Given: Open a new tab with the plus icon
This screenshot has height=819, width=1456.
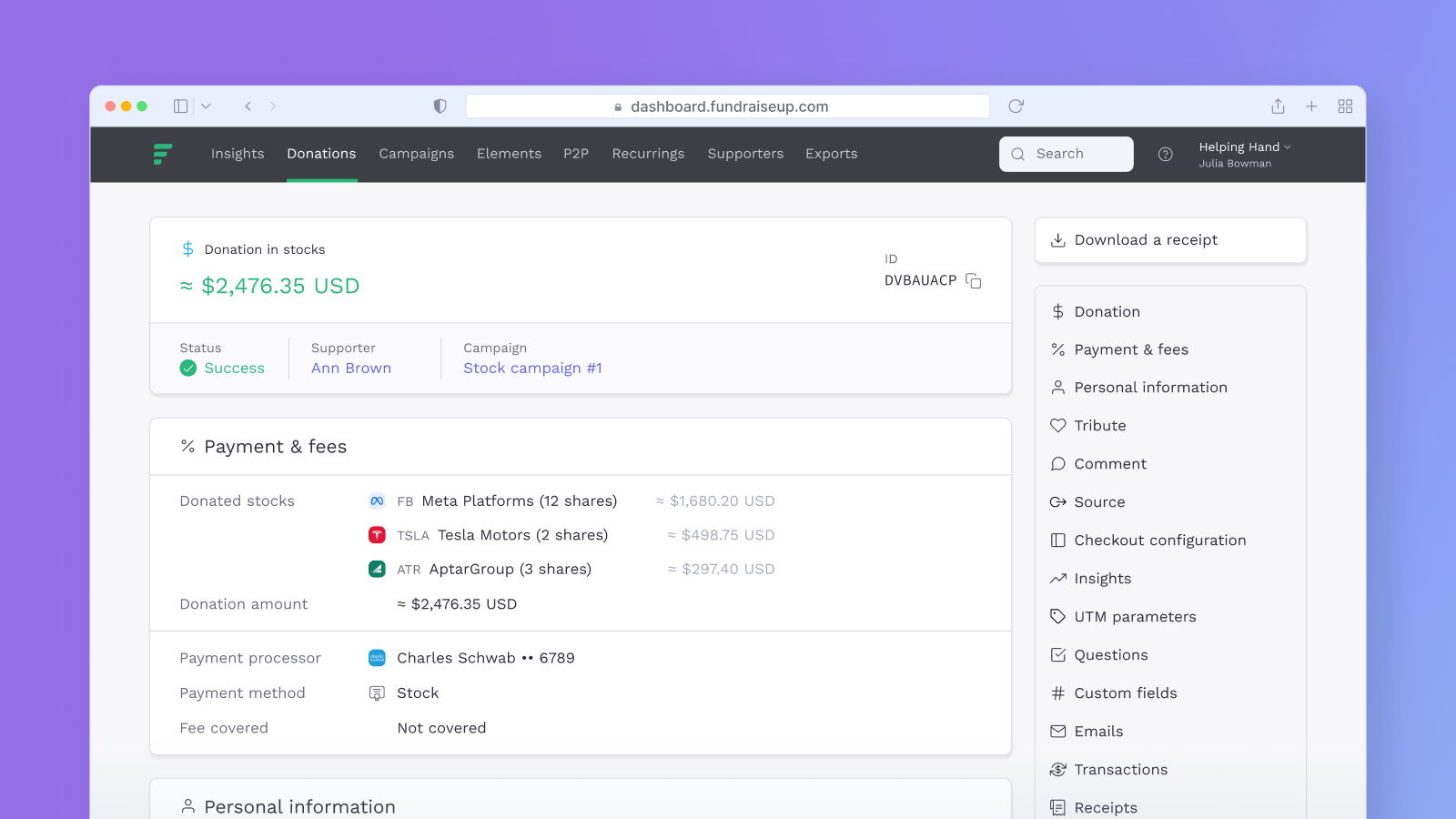Looking at the screenshot, I should (x=1311, y=106).
